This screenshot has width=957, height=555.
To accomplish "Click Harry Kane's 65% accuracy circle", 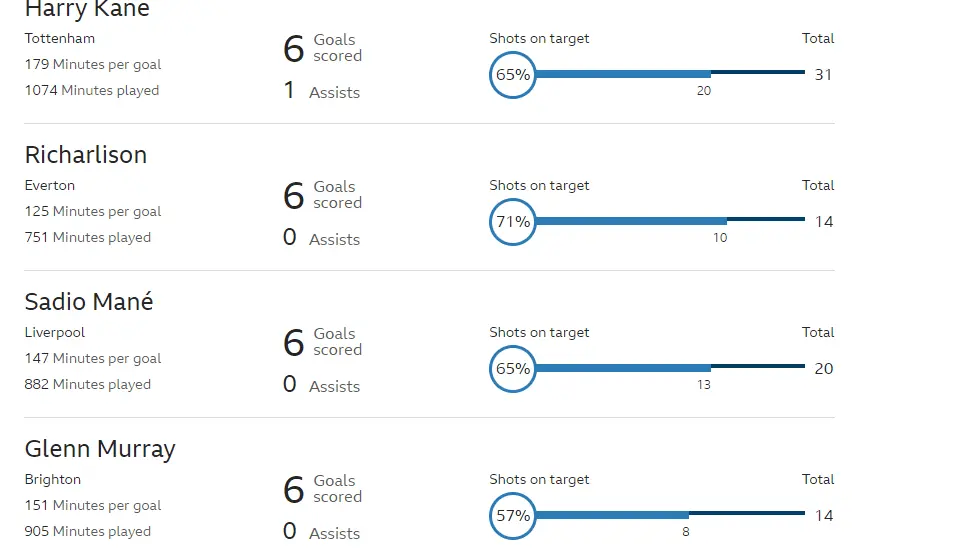I will [513, 75].
